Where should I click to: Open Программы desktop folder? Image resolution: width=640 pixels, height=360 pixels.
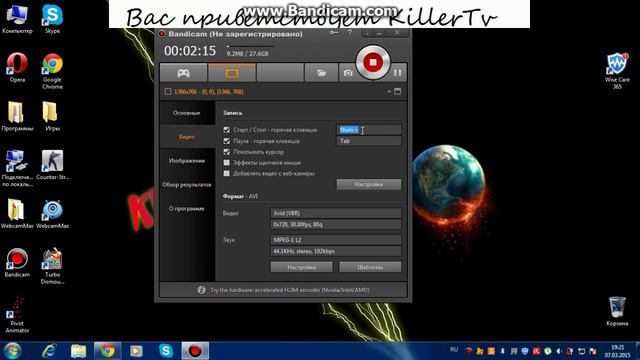(x=17, y=116)
